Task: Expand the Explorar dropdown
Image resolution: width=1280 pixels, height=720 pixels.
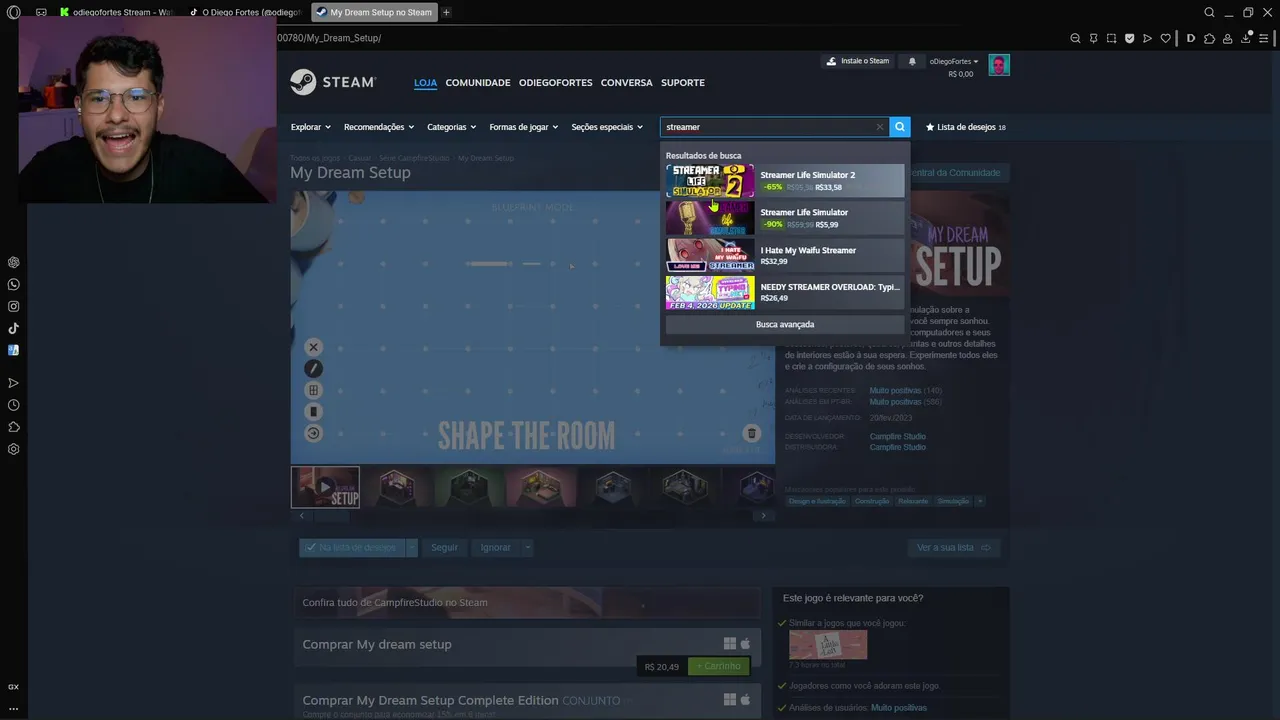Action: pos(313,127)
